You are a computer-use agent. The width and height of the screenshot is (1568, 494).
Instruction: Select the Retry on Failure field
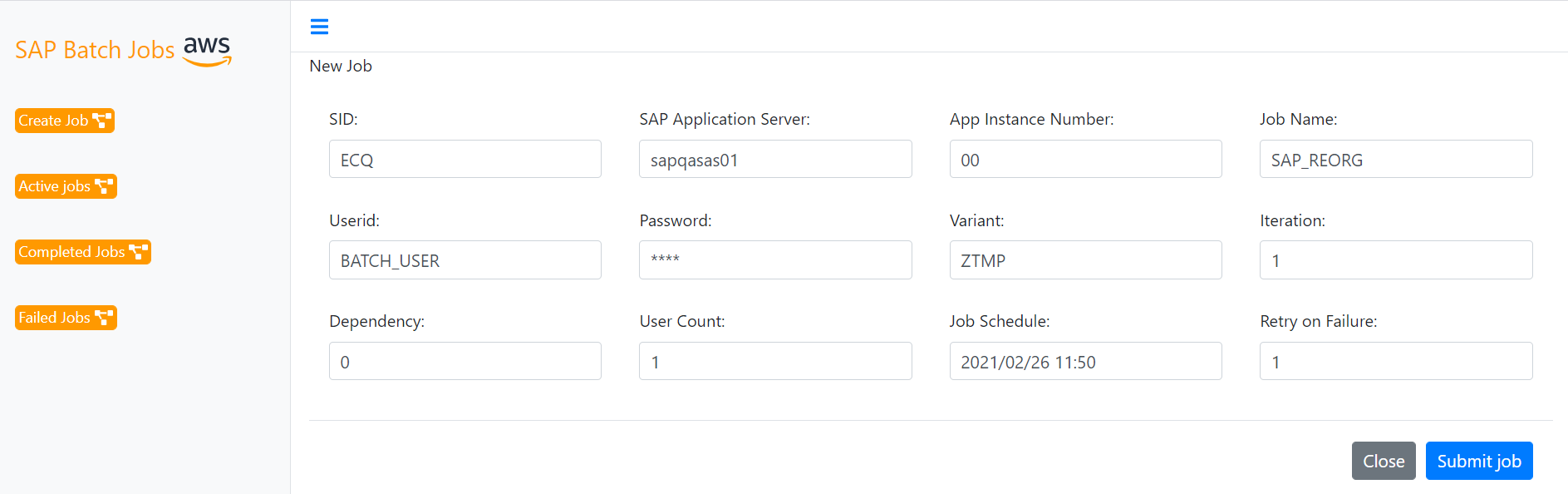pos(1396,361)
